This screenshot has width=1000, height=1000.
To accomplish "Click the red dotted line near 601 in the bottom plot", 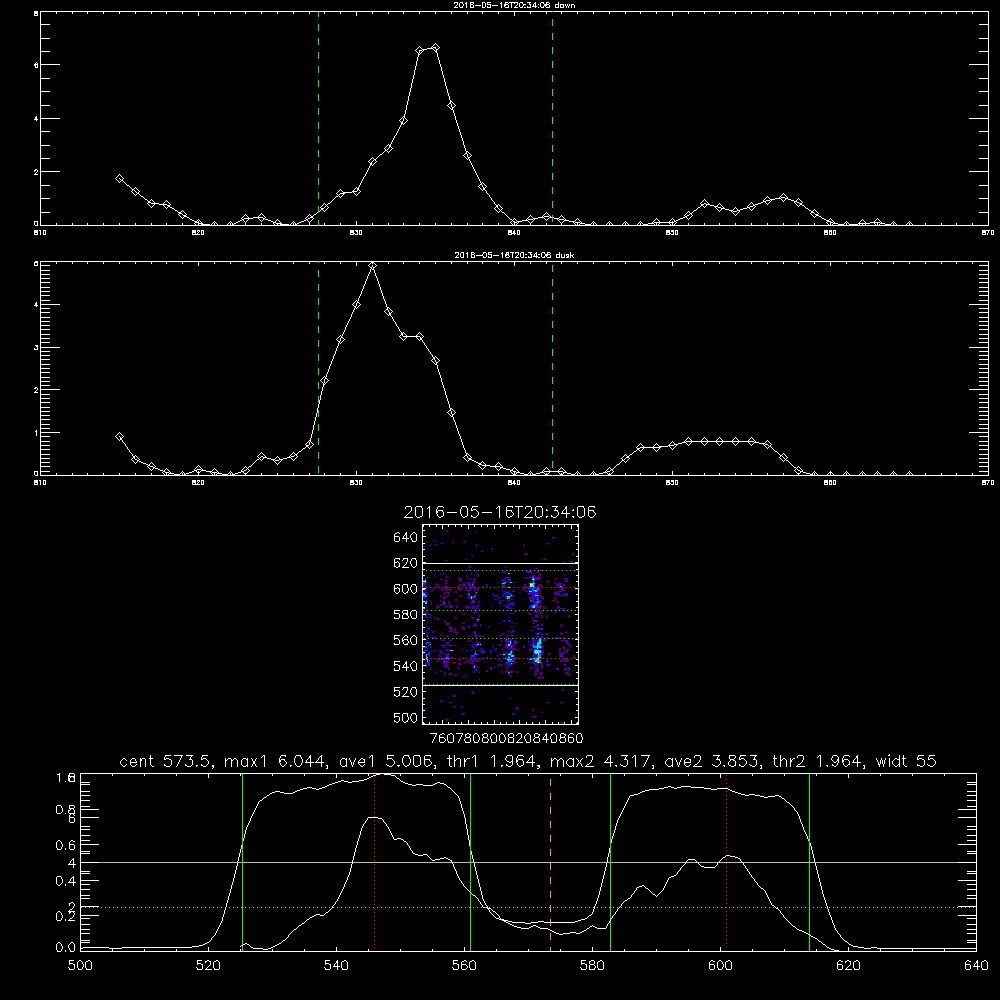I will pyautogui.click(x=726, y=862).
